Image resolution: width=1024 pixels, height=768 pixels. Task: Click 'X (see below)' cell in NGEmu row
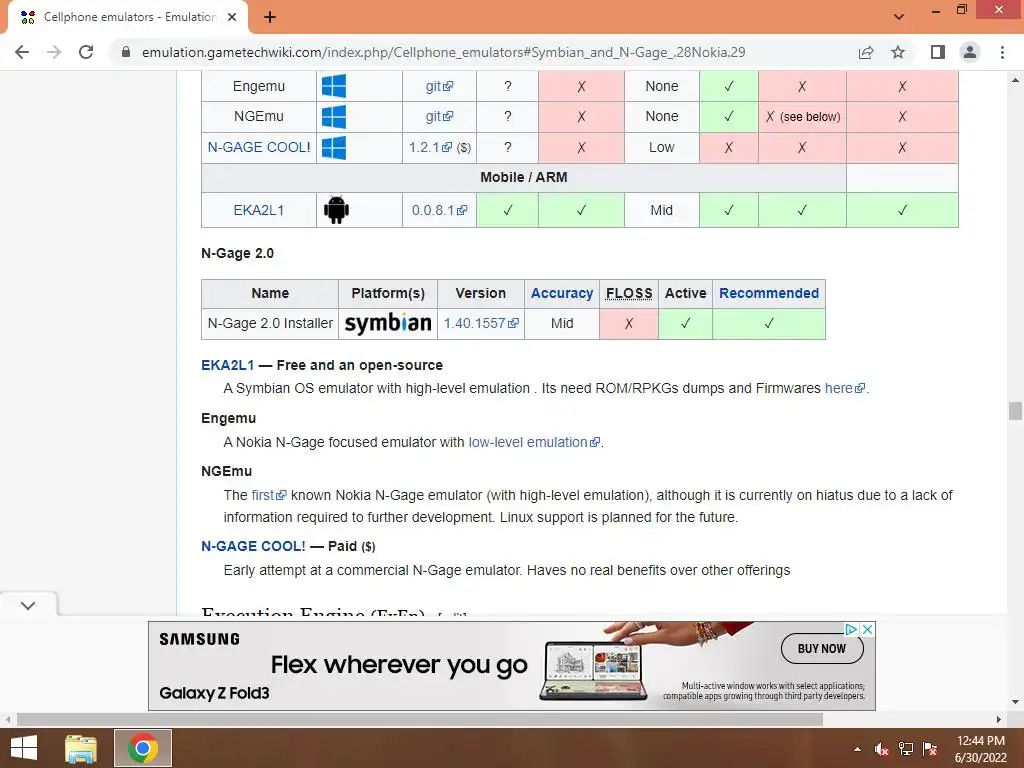point(802,116)
